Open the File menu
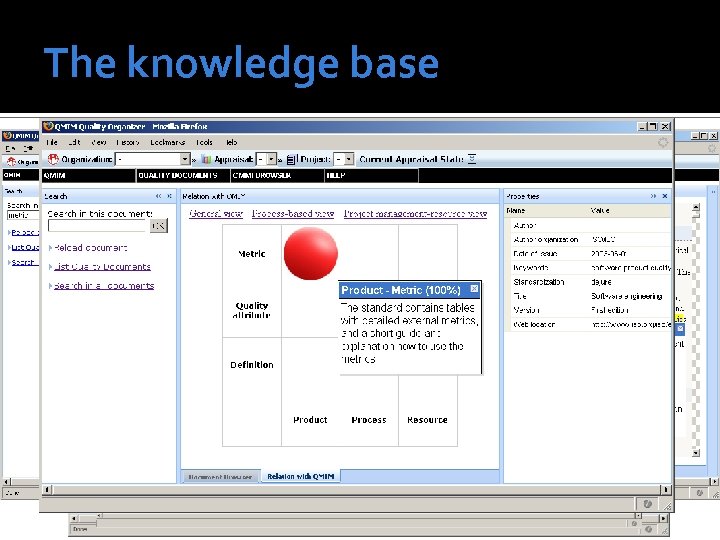This screenshot has height=540, width=720. coord(52,142)
